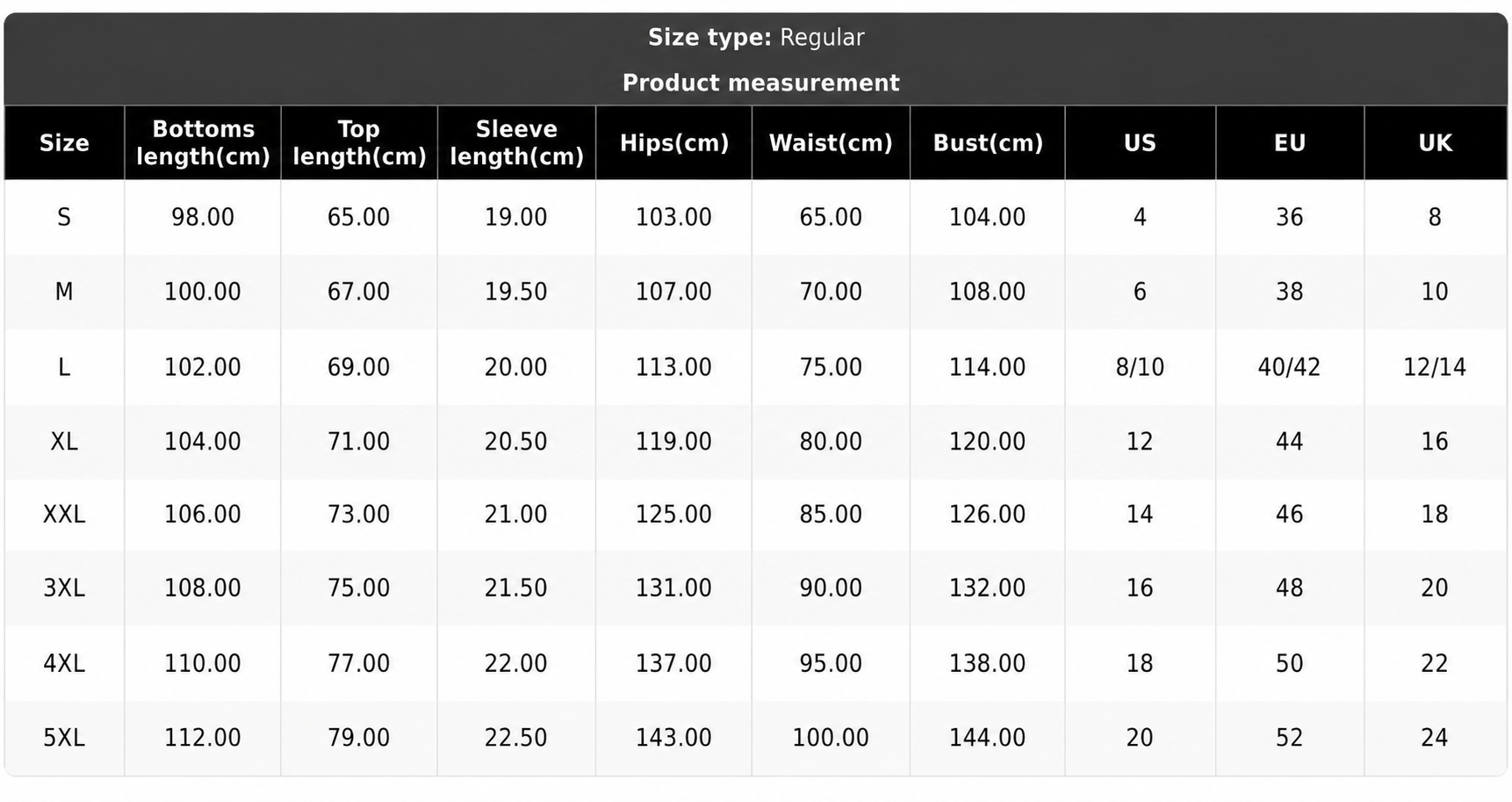The width and height of the screenshot is (1512, 802).
Task: Select the 100.00 waist value for 5XL
Action: pos(831,738)
